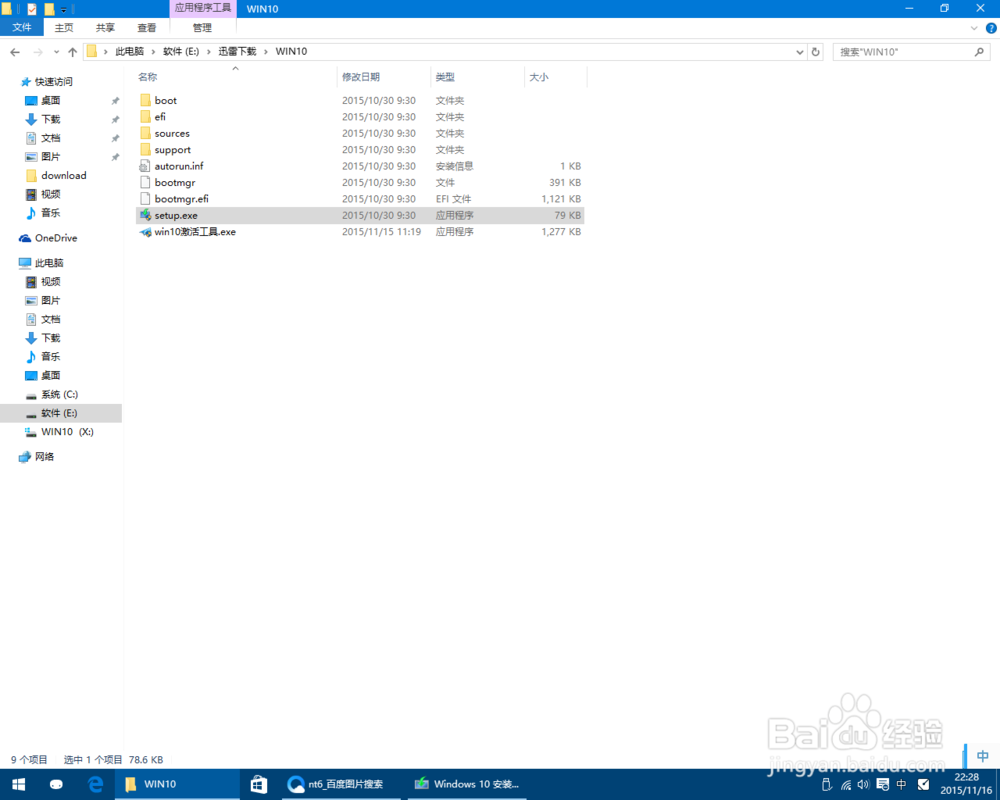Go up one folder level arrow

coord(73,52)
